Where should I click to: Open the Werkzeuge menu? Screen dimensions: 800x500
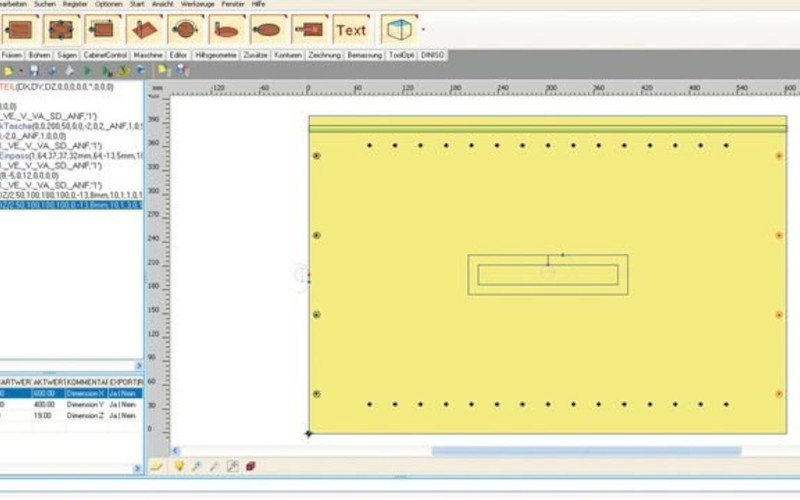click(197, 4)
